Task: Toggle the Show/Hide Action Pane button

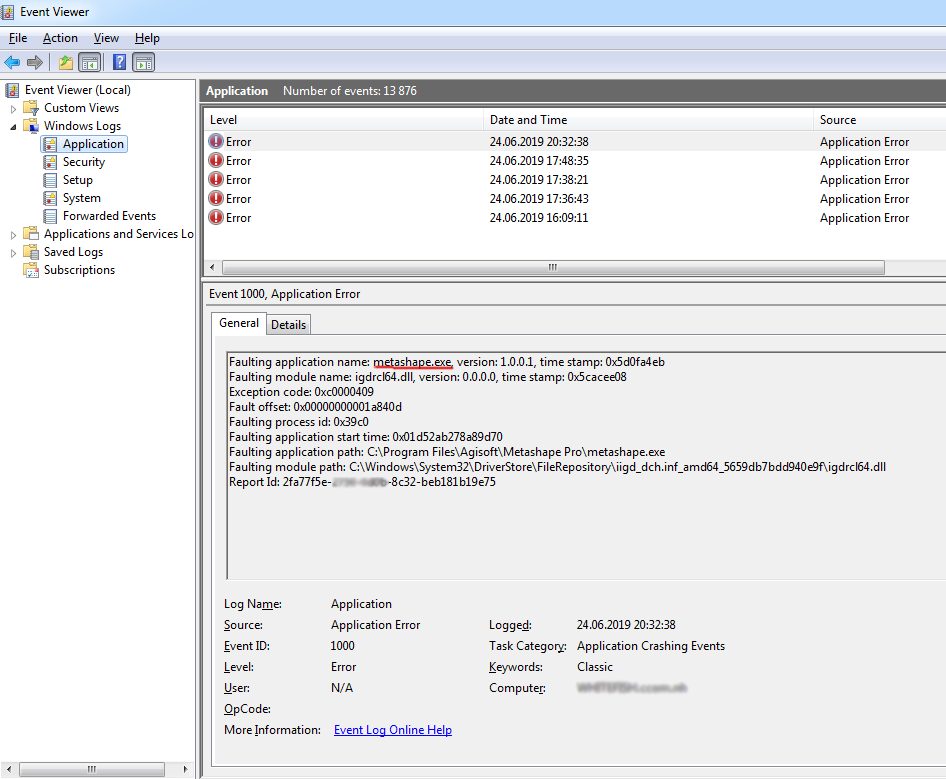Action: coord(144,63)
